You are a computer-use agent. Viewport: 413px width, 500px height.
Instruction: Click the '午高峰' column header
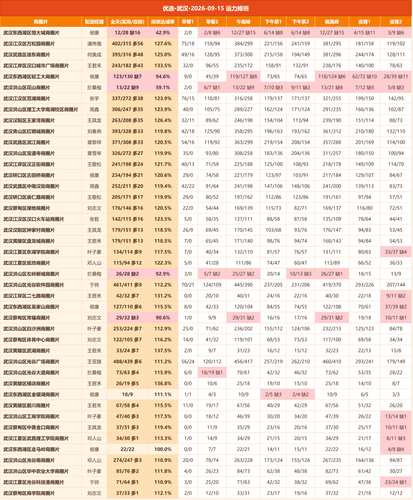pos(243,22)
